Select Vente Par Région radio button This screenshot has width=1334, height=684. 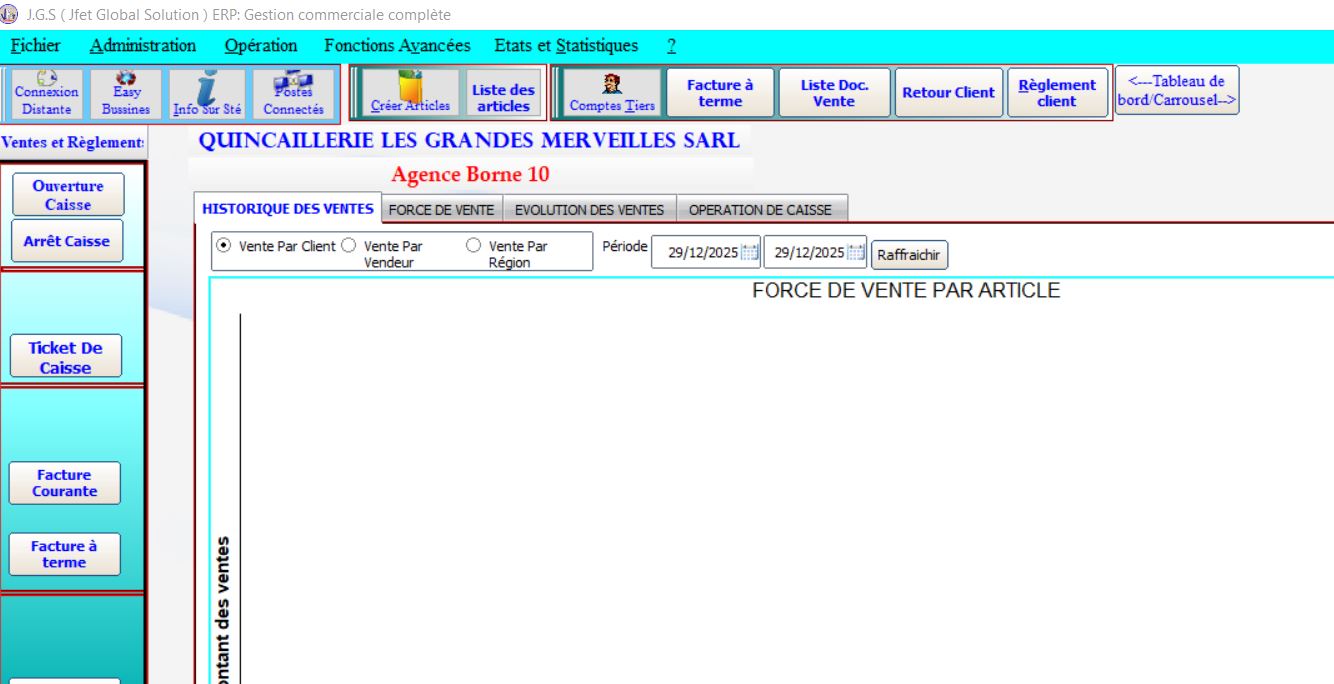[x=474, y=246]
